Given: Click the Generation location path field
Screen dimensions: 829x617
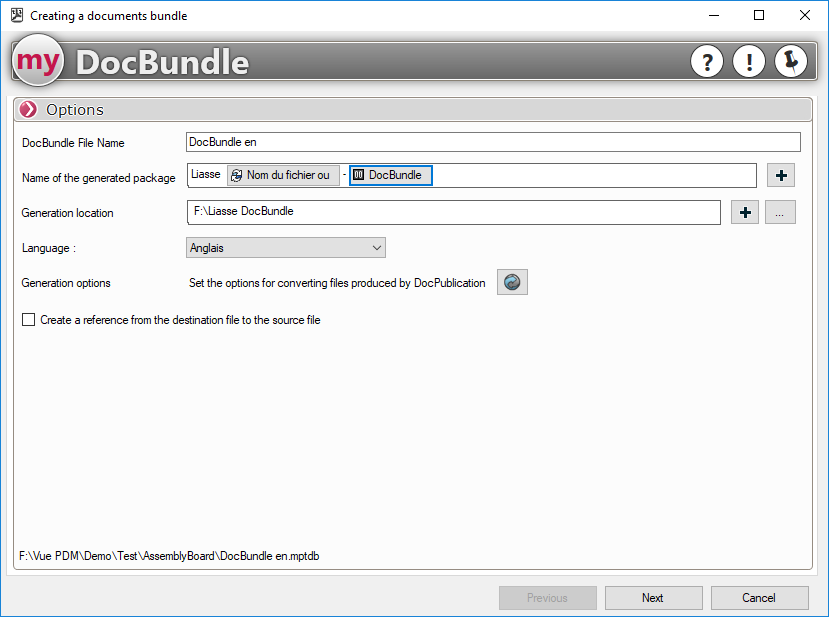Looking at the screenshot, I should (453, 212).
